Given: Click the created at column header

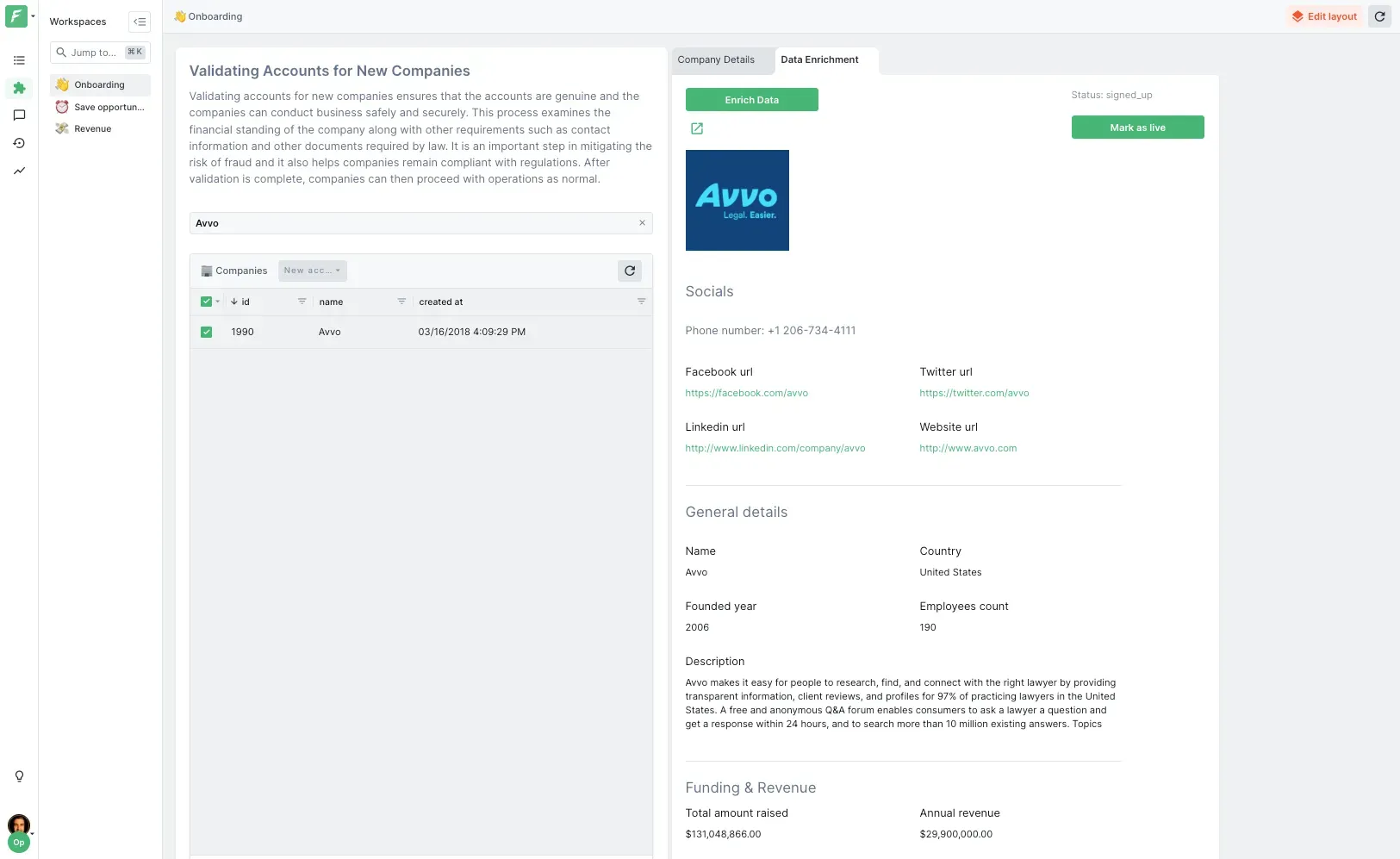Looking at the screenshot, I should pos(441,302).
